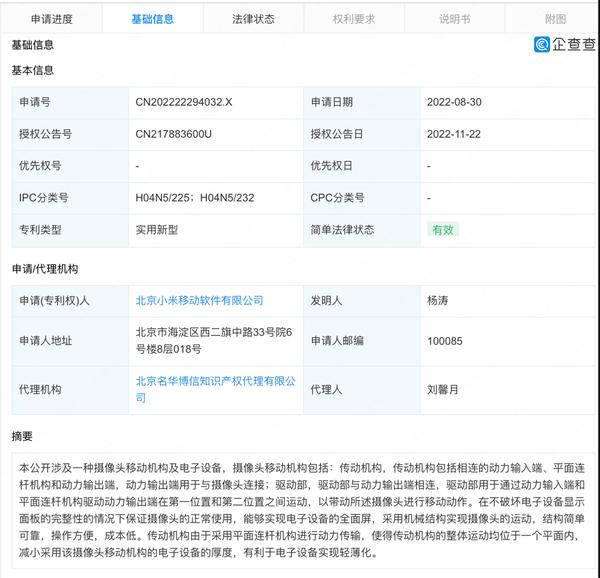This screenshot has width=600, height=578.
Task: Select the 基础信息 tab
Action: pos(153,19)
